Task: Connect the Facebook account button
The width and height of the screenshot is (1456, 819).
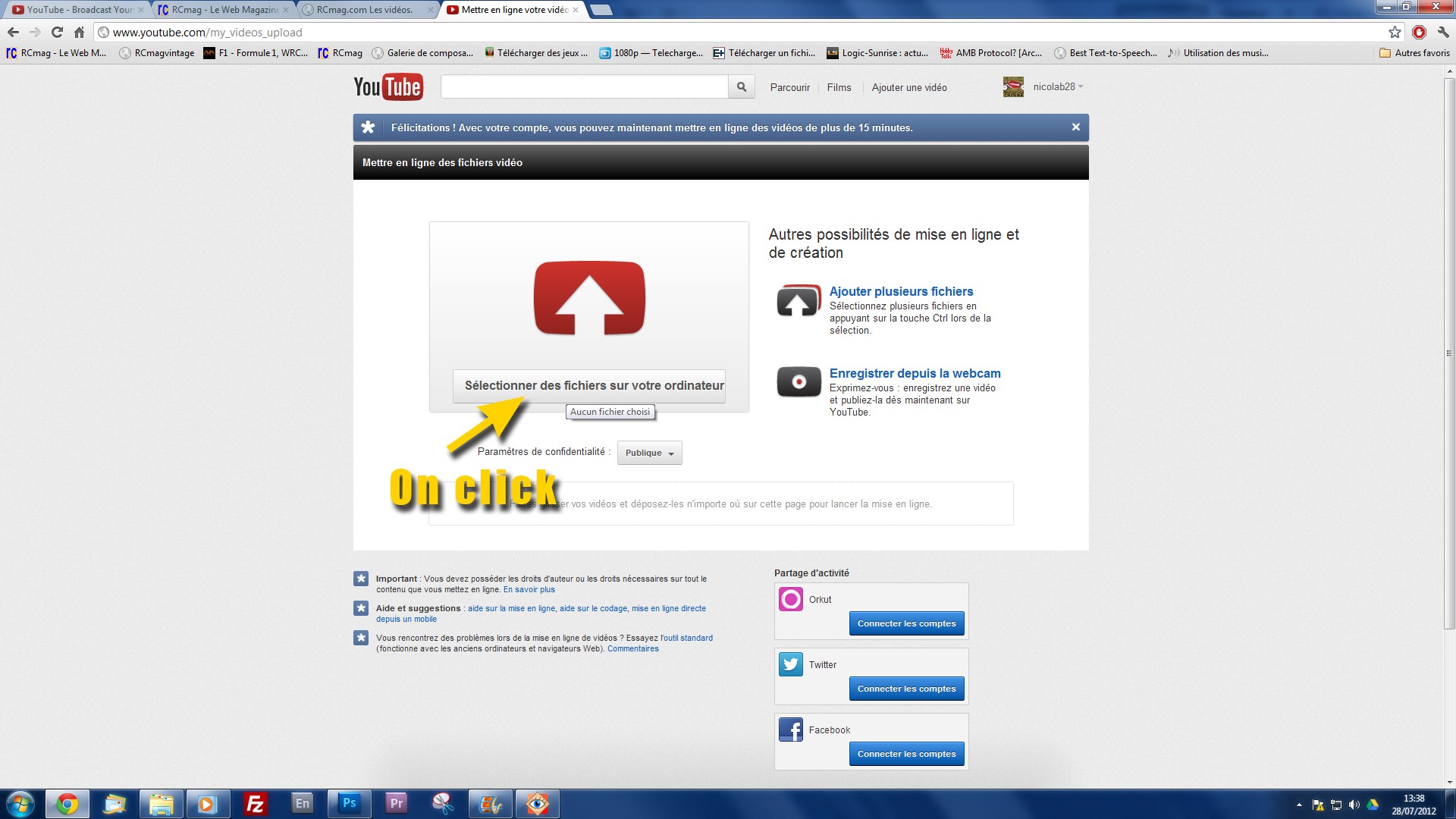Action: (906, 754)
